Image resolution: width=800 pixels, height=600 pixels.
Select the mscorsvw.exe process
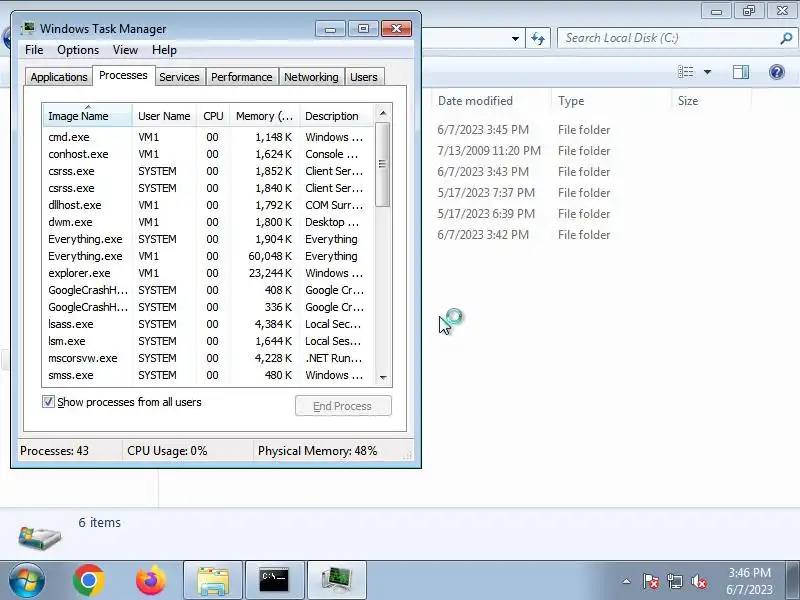point(209,358)
